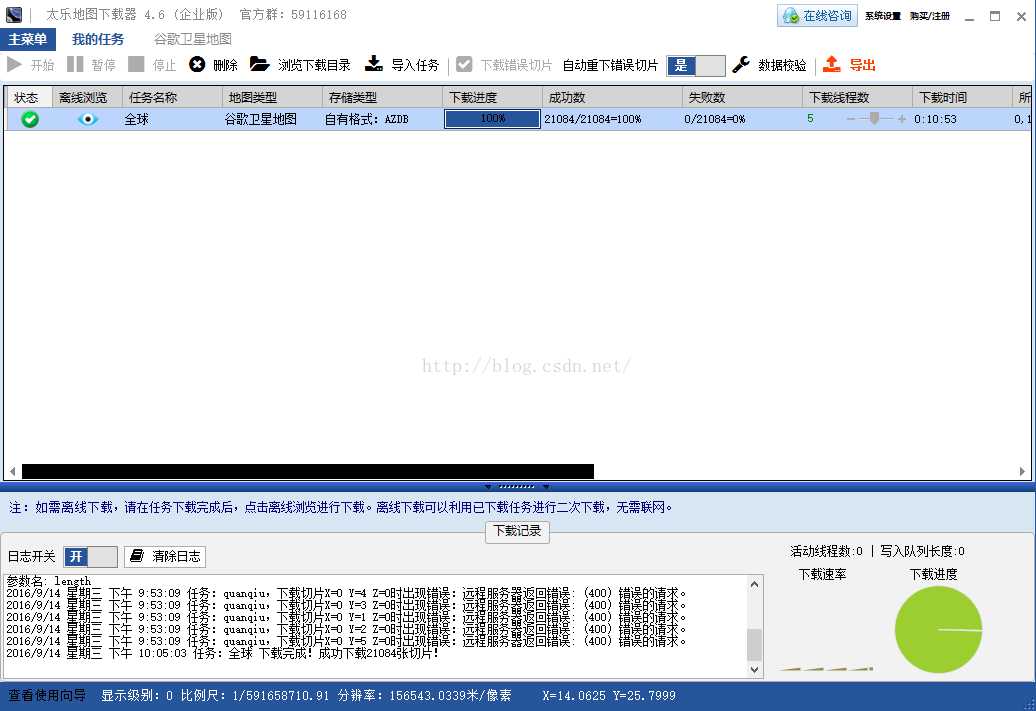Decrease thread count with minus button
Viewport: 1036px width, 711px height.
[850, 119]
